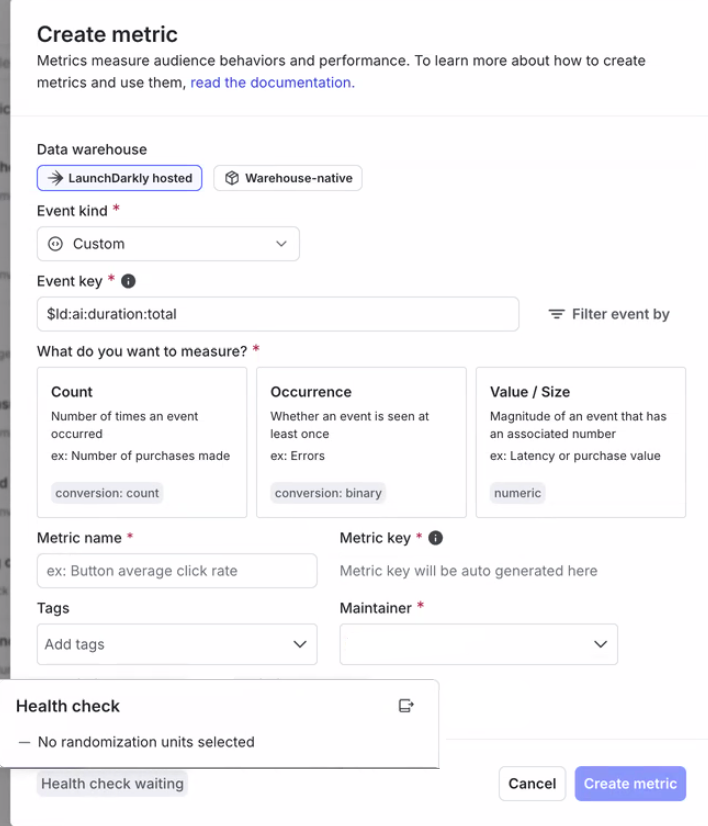Switch to LaunchDarkly hosted option
The width and height of the screenshot is (708, 826).
point(119,178)
